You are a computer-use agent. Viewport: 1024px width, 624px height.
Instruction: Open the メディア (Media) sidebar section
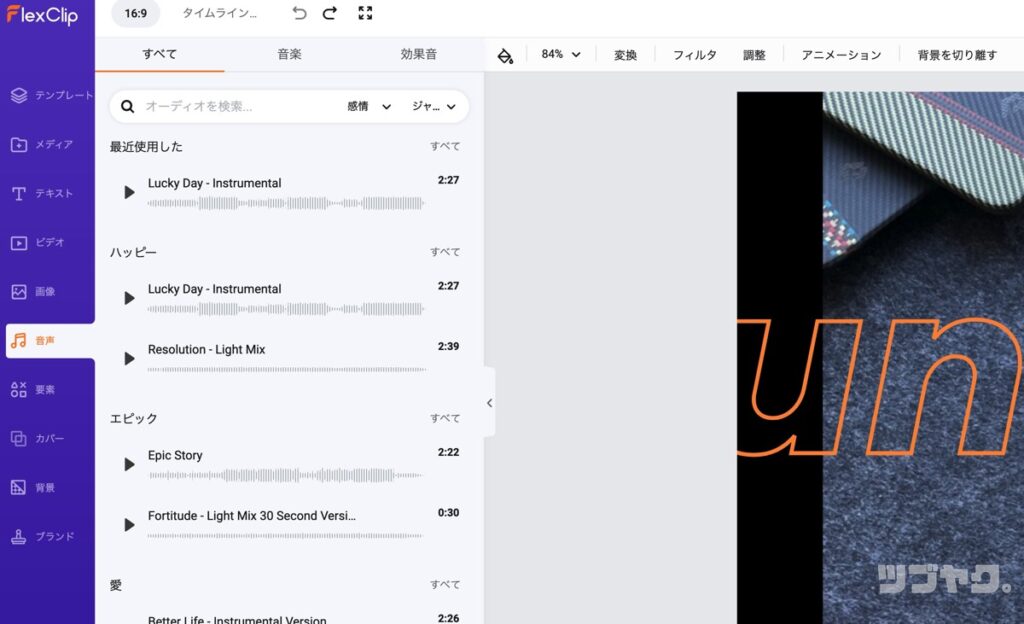42,144
